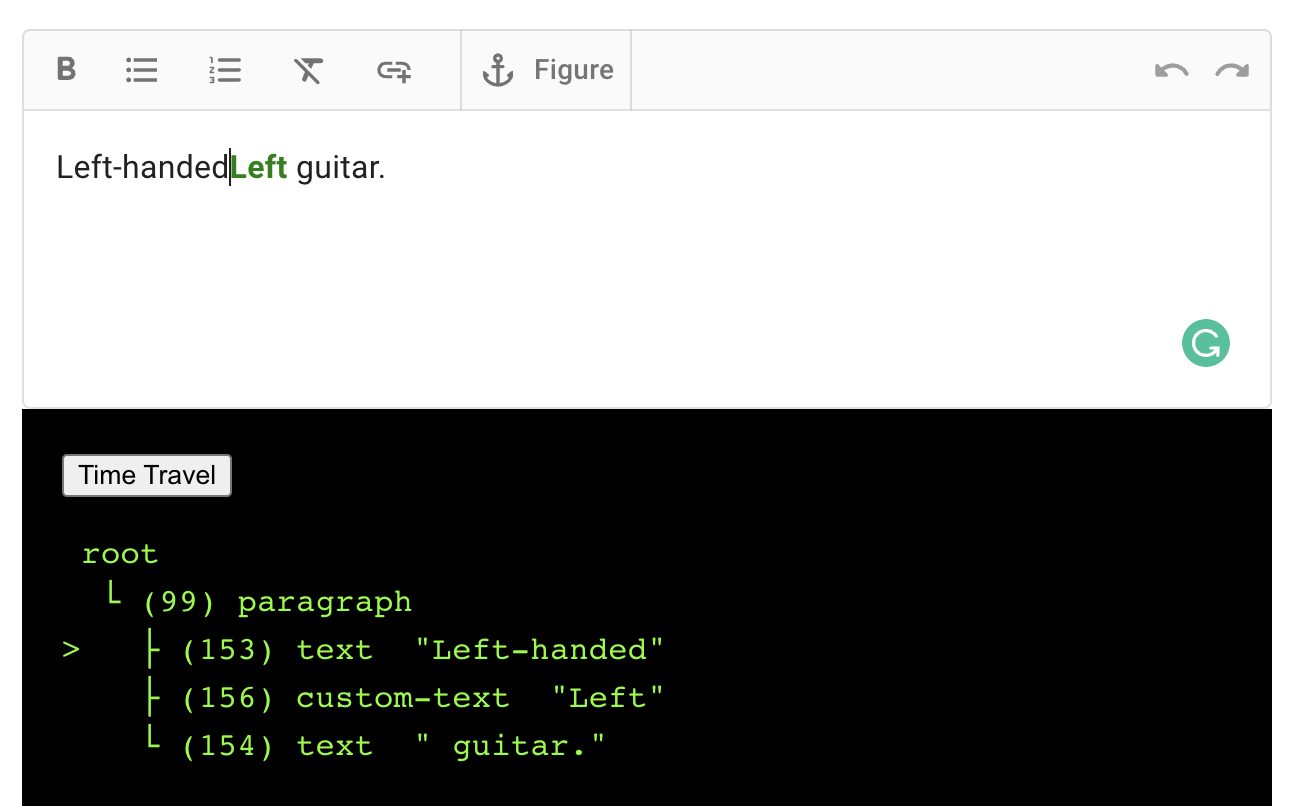The width and height of the screenshot is (1304, 806).
Task: Click the anchor icon next to Figure
Action: [497, 70]
